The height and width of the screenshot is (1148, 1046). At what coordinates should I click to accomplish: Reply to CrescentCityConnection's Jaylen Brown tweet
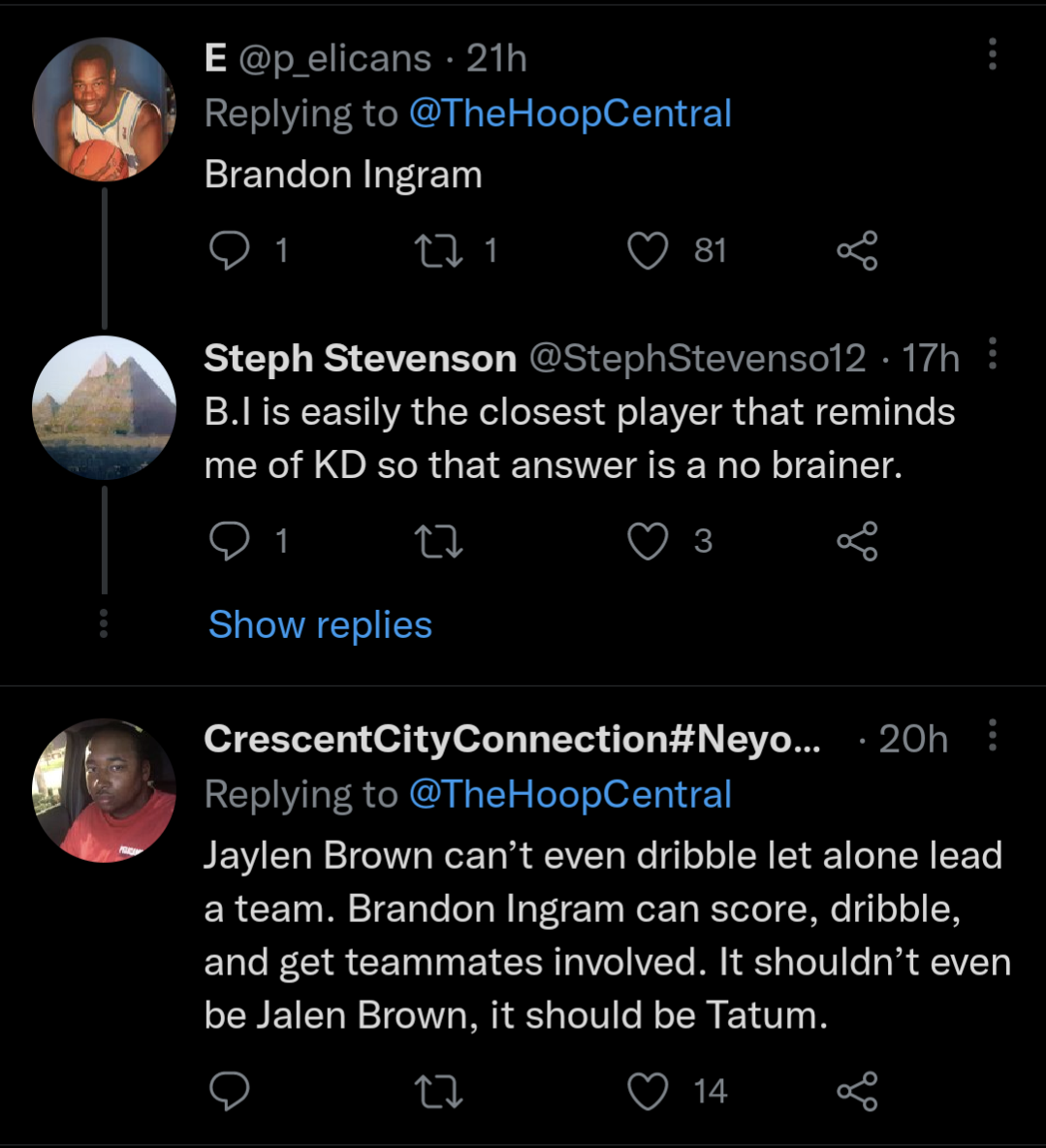(x=230, y=1091)
